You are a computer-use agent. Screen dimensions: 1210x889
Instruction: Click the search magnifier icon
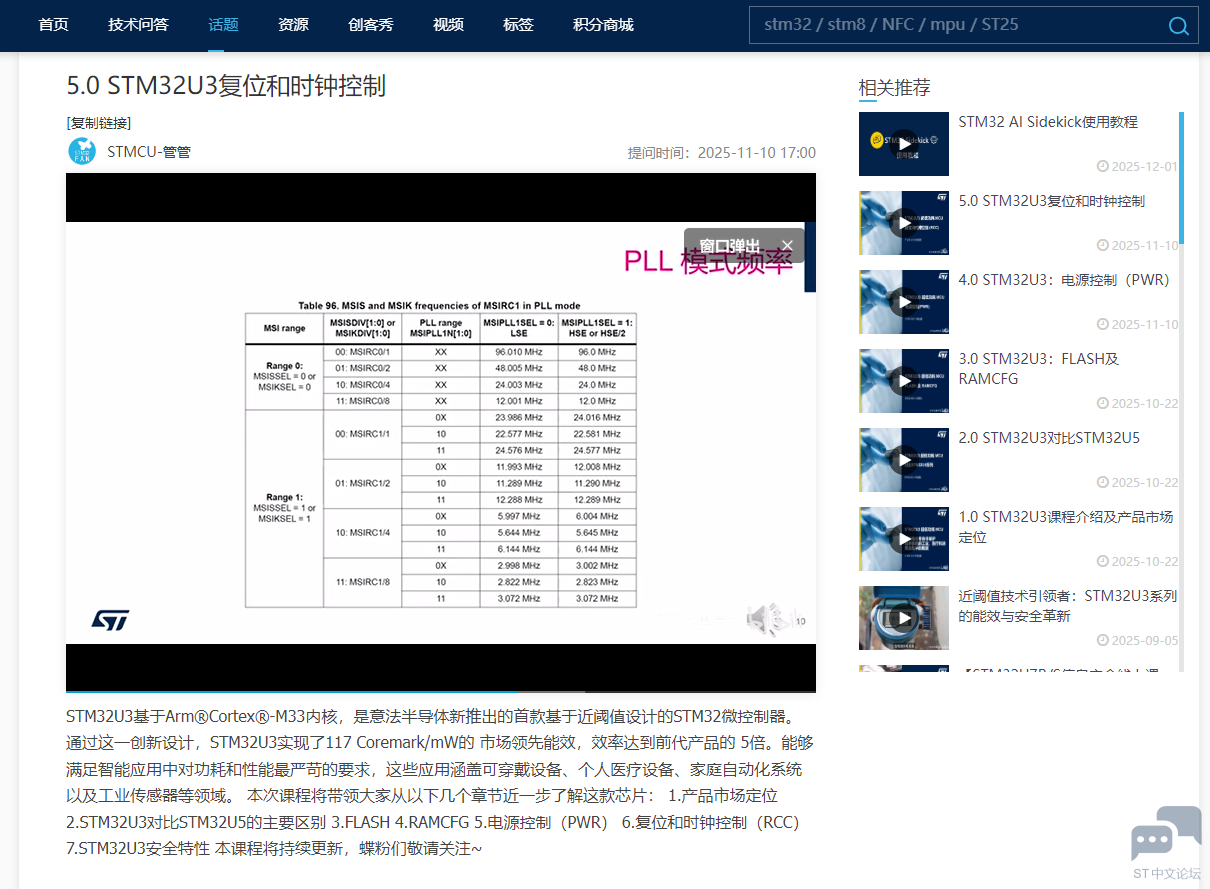1178,26
